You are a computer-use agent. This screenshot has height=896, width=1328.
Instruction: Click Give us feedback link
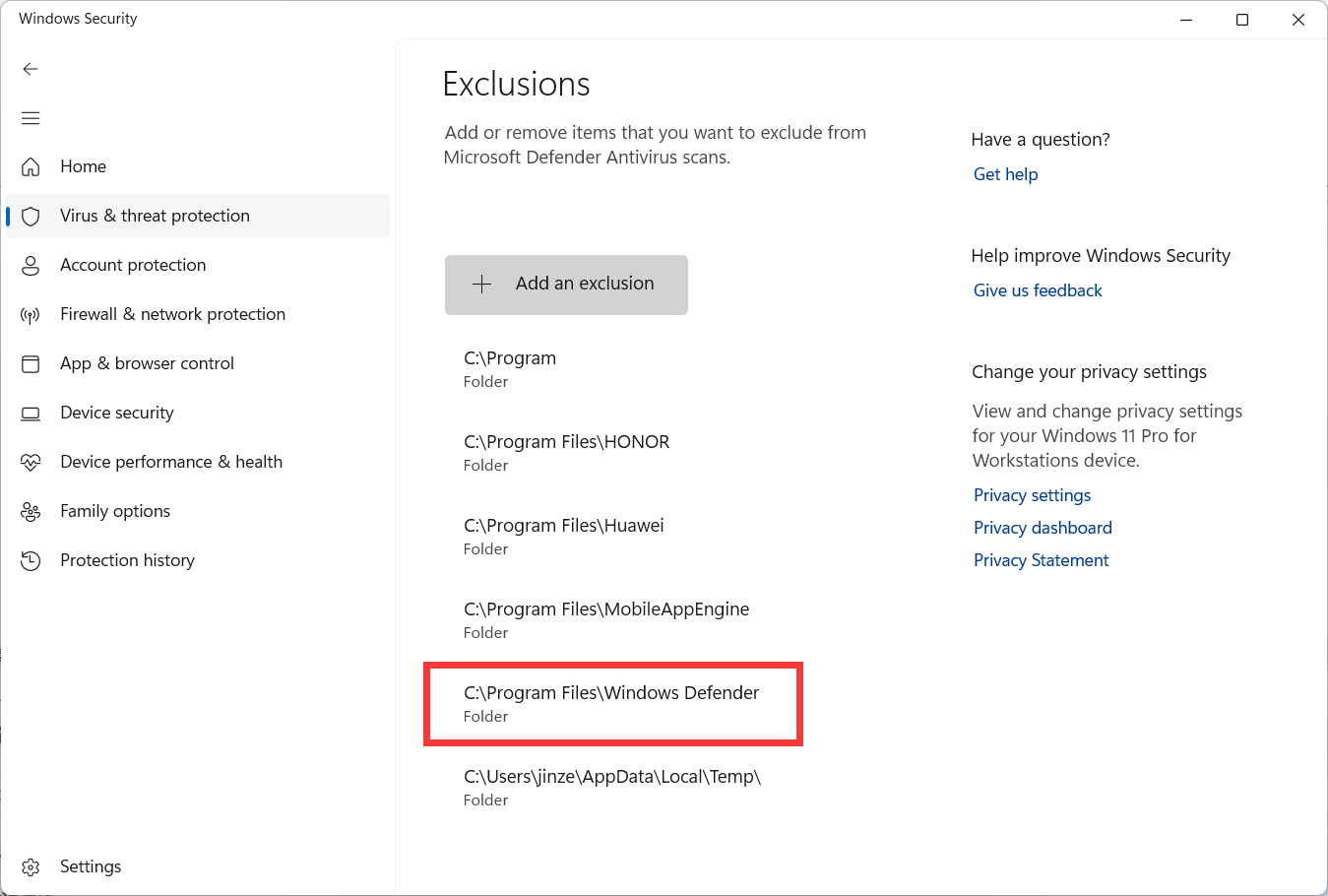point(1038,290)
